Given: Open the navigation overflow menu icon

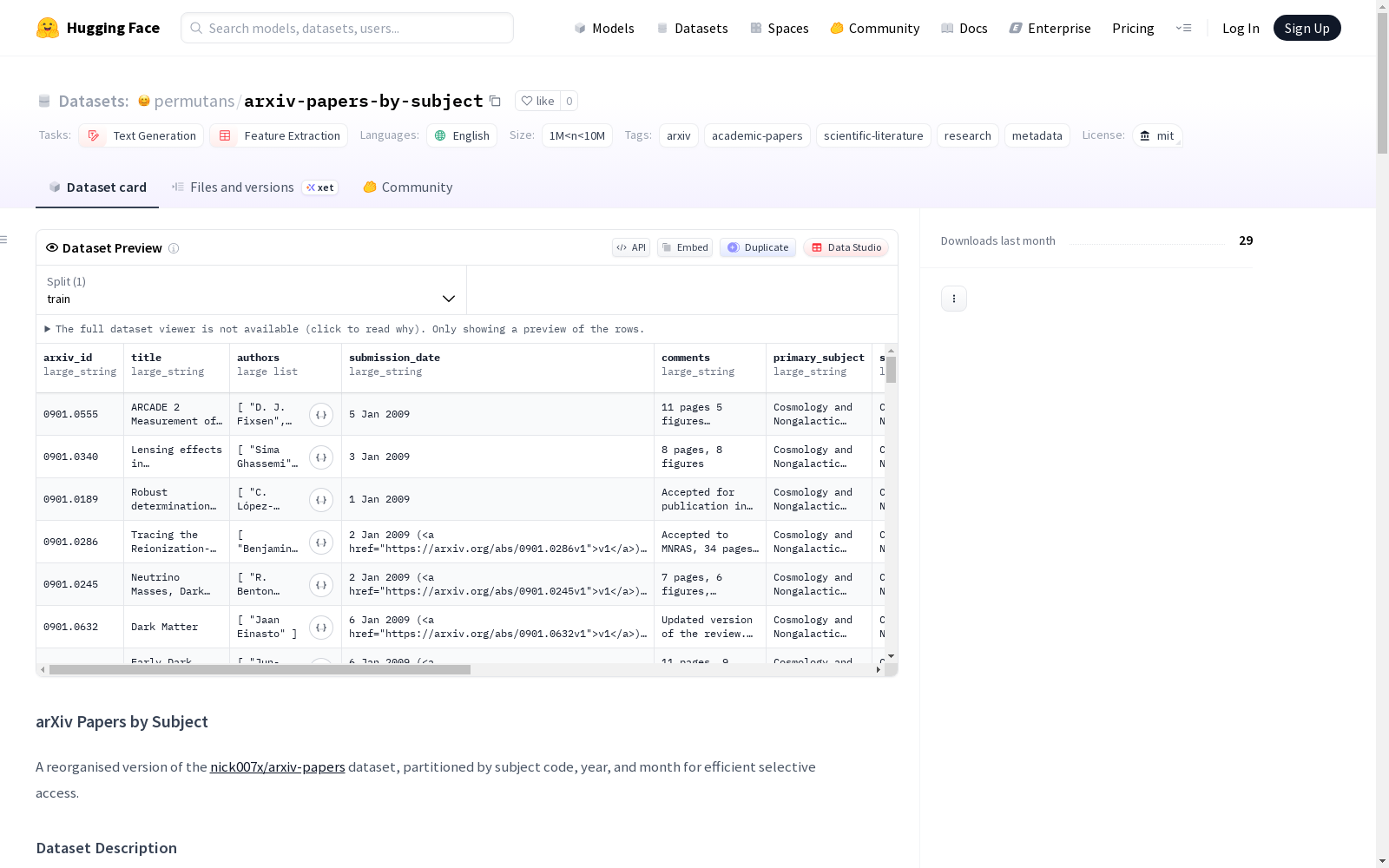Looking at the screenshot, I should [1183, 28].
